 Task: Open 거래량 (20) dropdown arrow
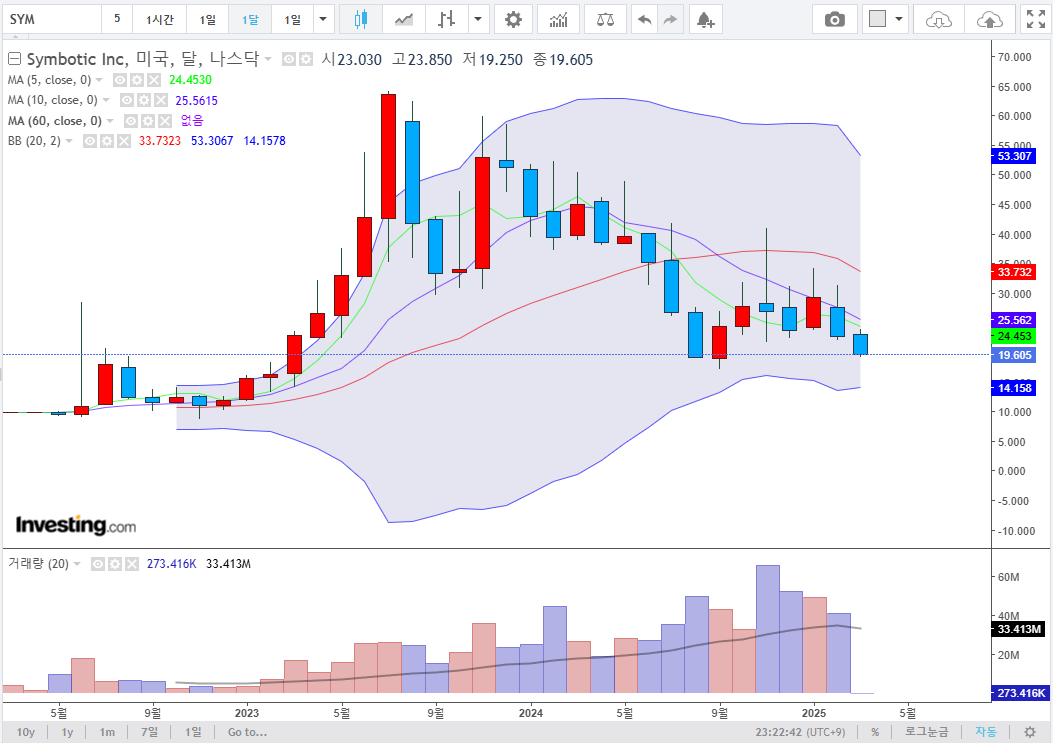pyautogui.click(x=77, y=564)
